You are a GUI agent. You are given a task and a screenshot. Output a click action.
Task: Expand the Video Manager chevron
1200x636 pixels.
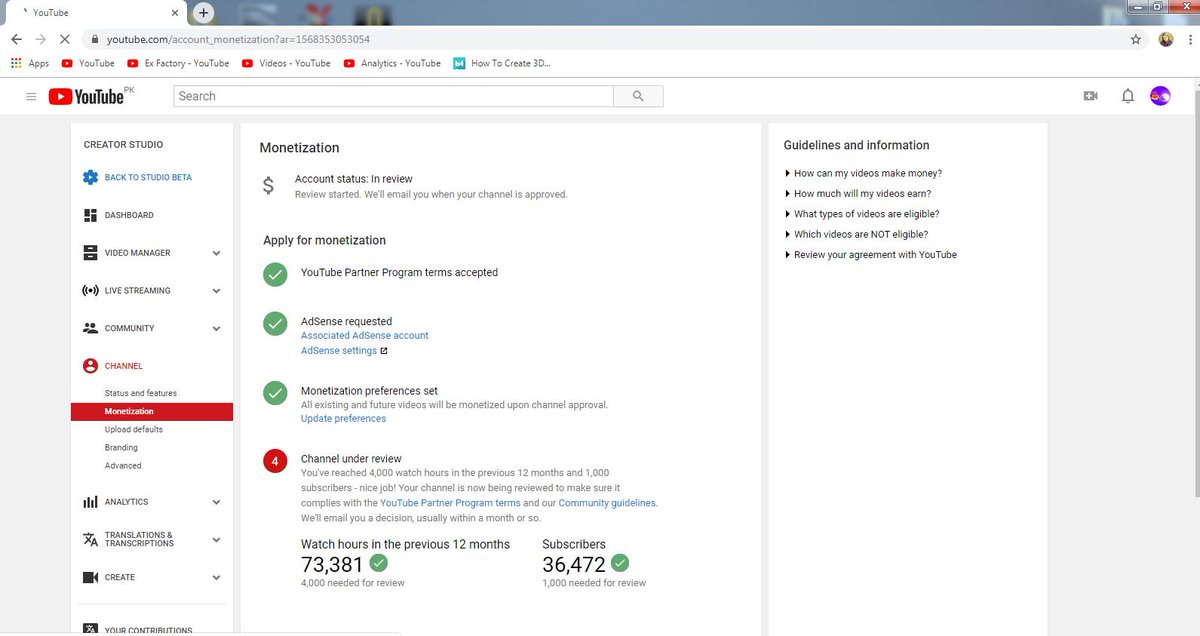[216, 253]
